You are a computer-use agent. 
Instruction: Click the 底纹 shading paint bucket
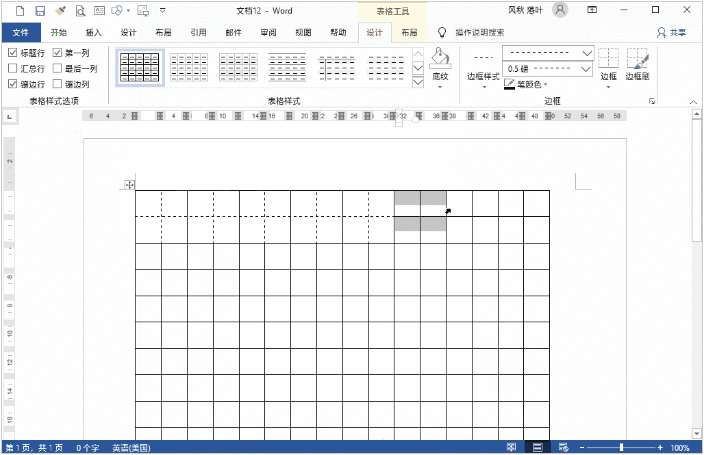(x=440, y=57)
